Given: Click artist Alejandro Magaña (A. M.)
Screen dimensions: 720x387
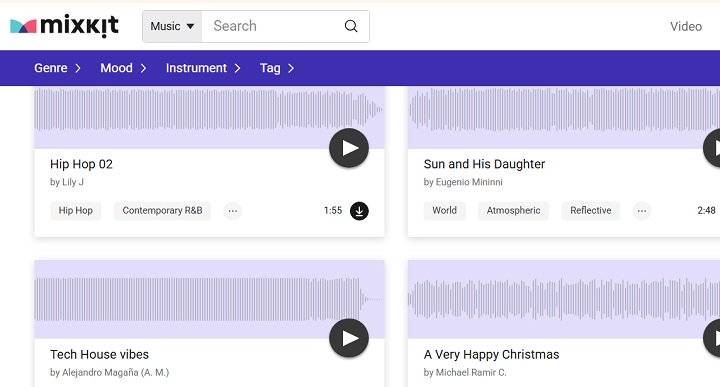Looking at the screenshot, I should click(x=115, y=372).
